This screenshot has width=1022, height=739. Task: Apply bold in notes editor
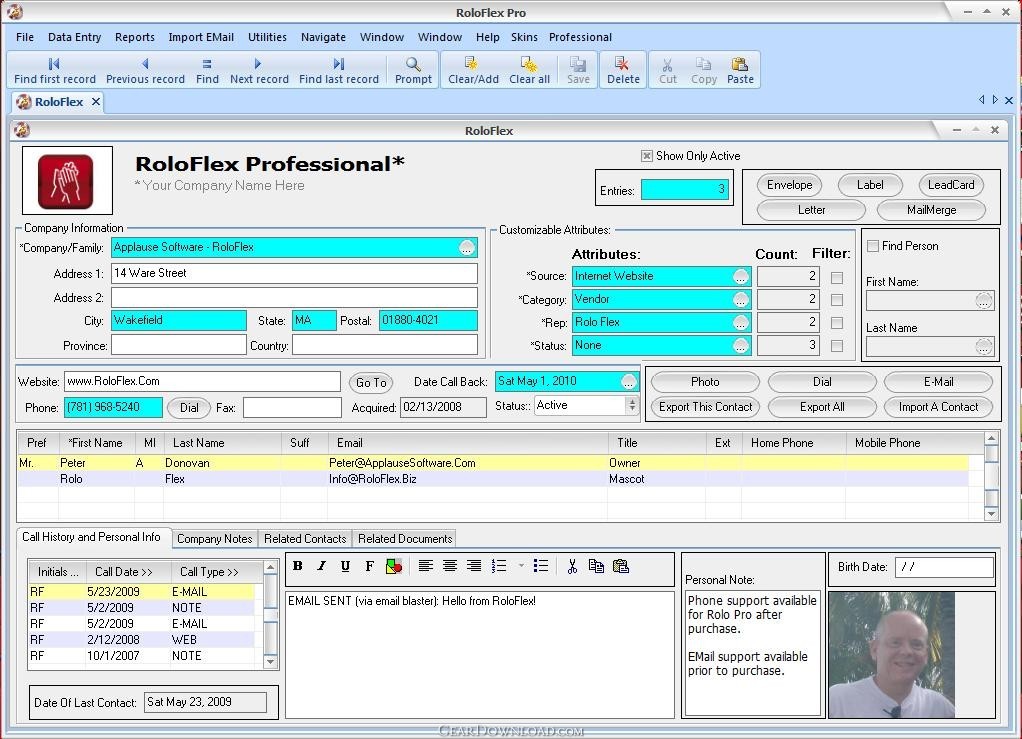tap(298, 566)
